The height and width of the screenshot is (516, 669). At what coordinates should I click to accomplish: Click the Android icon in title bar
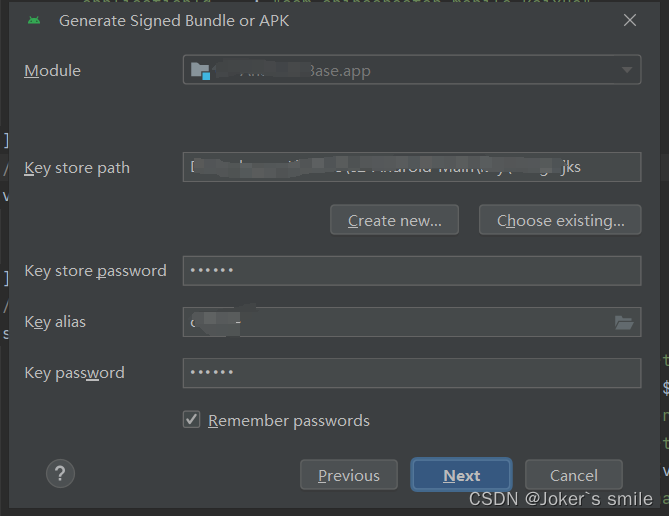click(x=34, y=20)
